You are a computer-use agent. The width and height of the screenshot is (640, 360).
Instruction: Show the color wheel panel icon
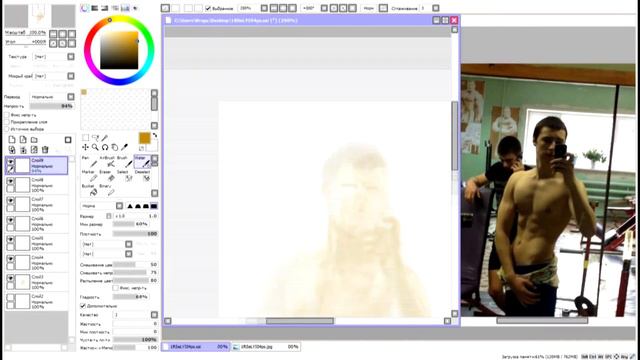[x=84, y=8]
